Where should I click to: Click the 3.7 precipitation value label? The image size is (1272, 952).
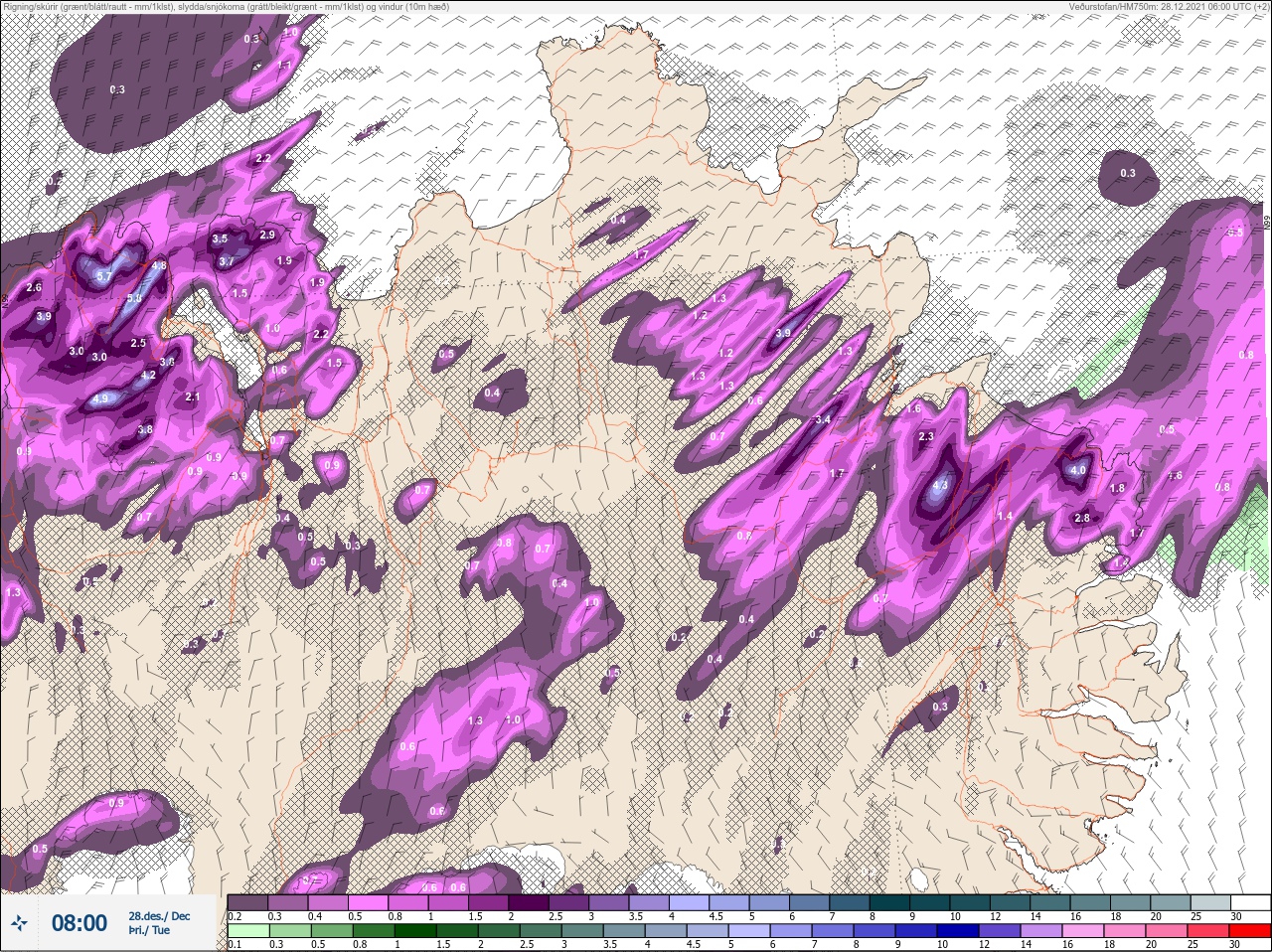tap(227, 261)
